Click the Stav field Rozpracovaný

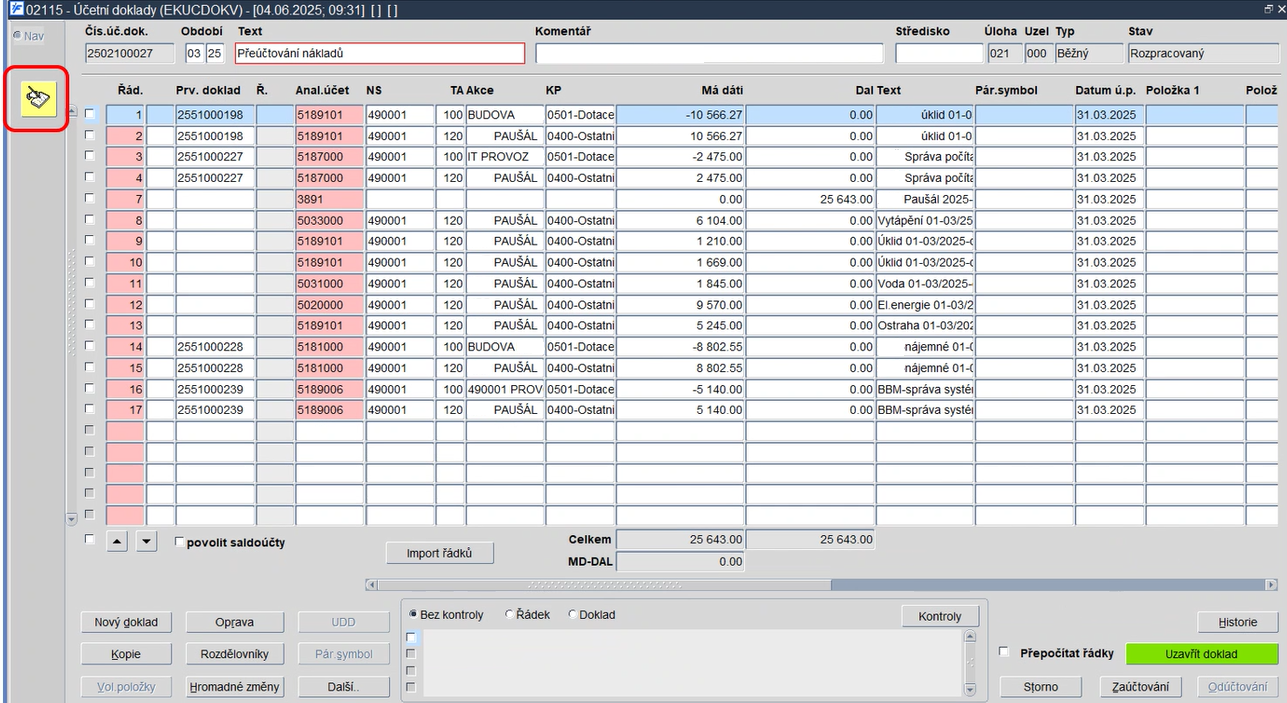point(1204,53)
